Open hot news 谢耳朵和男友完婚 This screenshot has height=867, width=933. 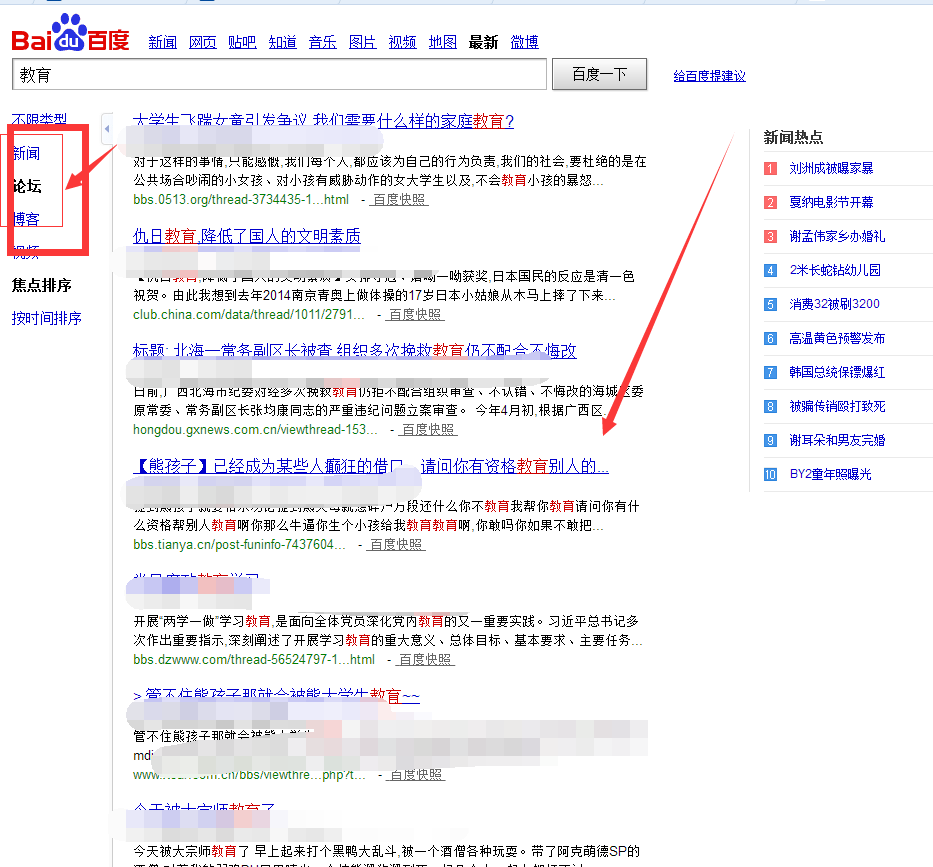[x=837, y=440]
